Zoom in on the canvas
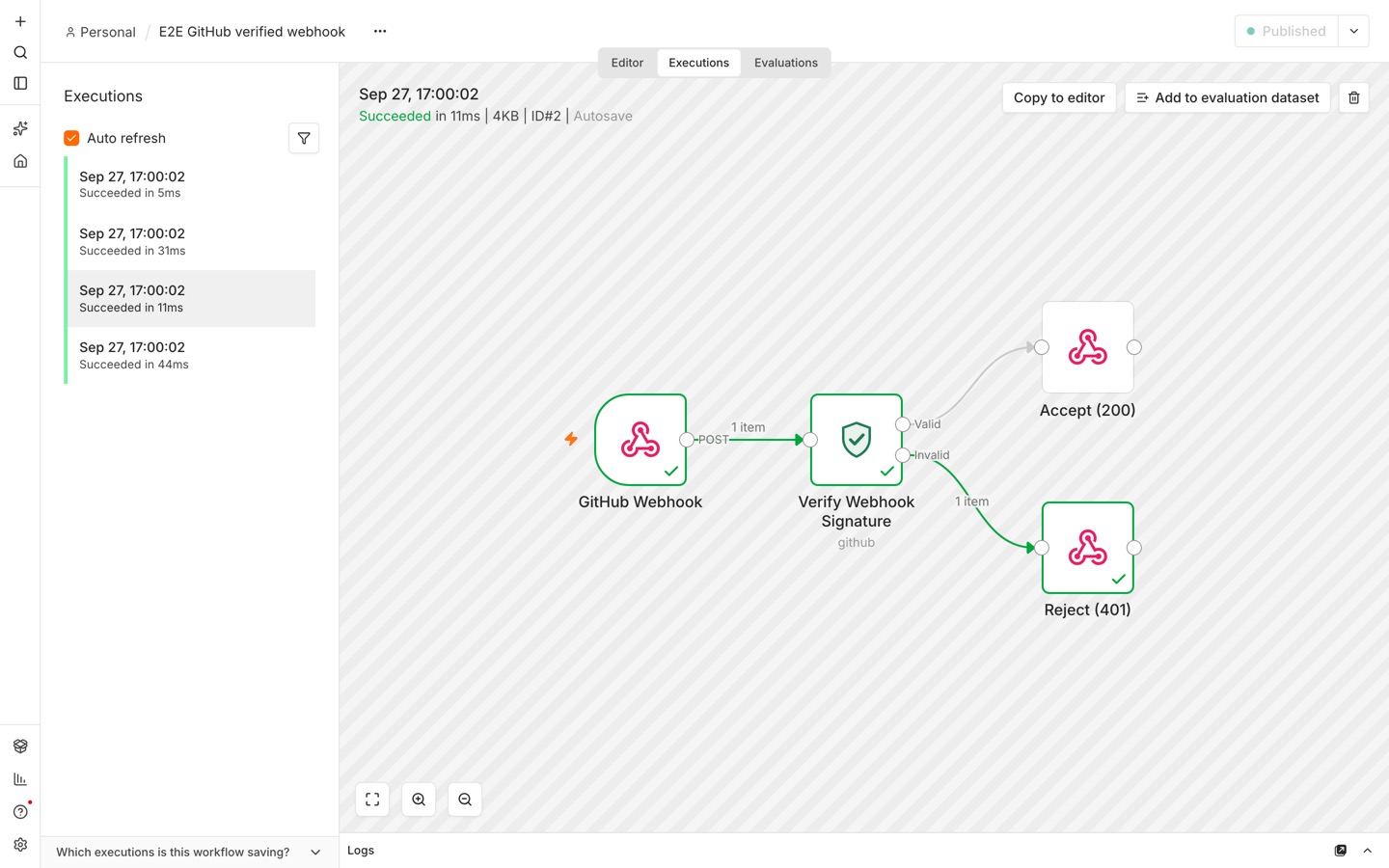The width and height of the screenshot is (1389, 868). click(419, 800)
